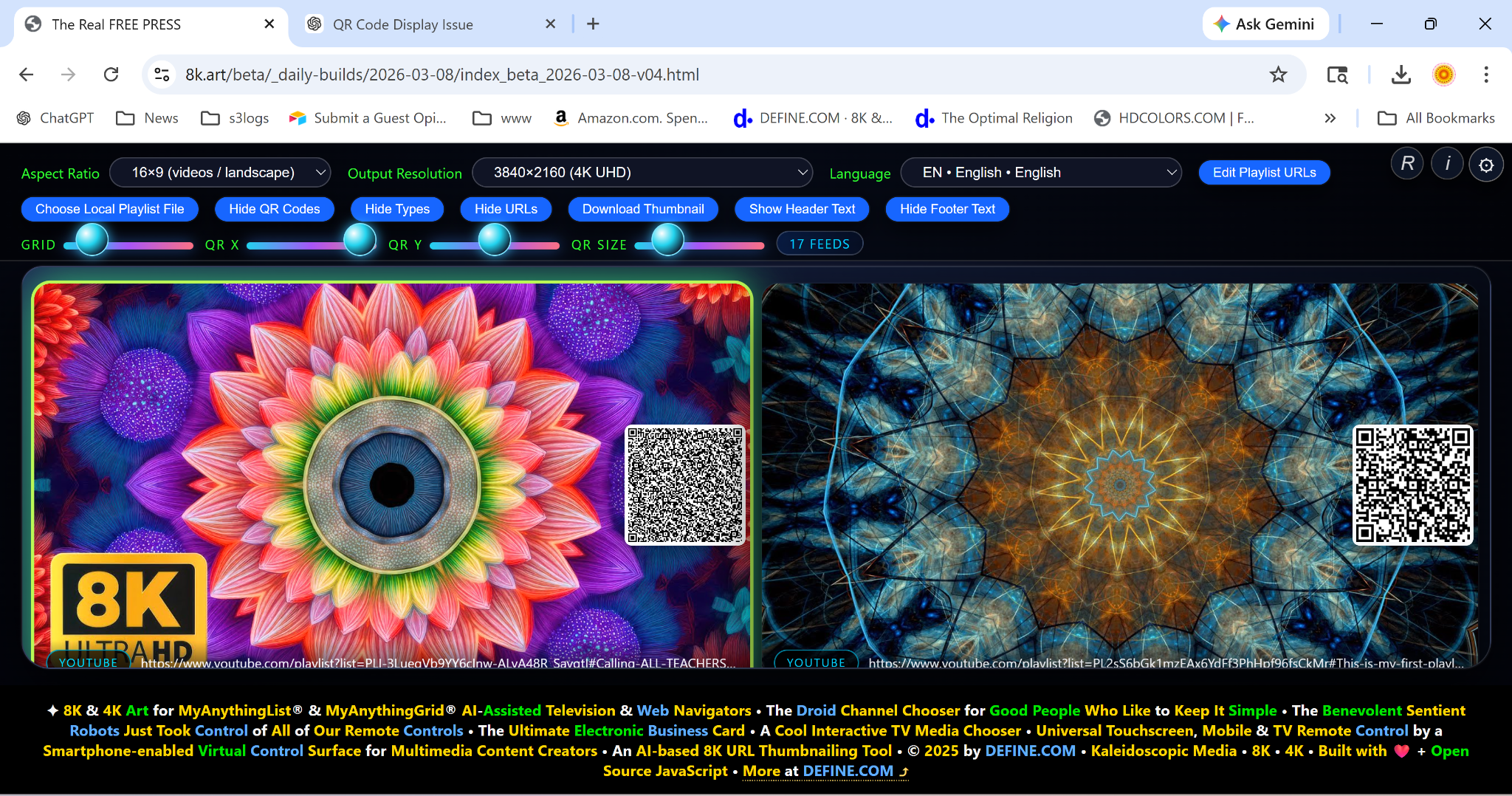Open the Chrome three-dot menu
The height and width of the screenshot is (796, 1512).
(x=1486, y=75)
